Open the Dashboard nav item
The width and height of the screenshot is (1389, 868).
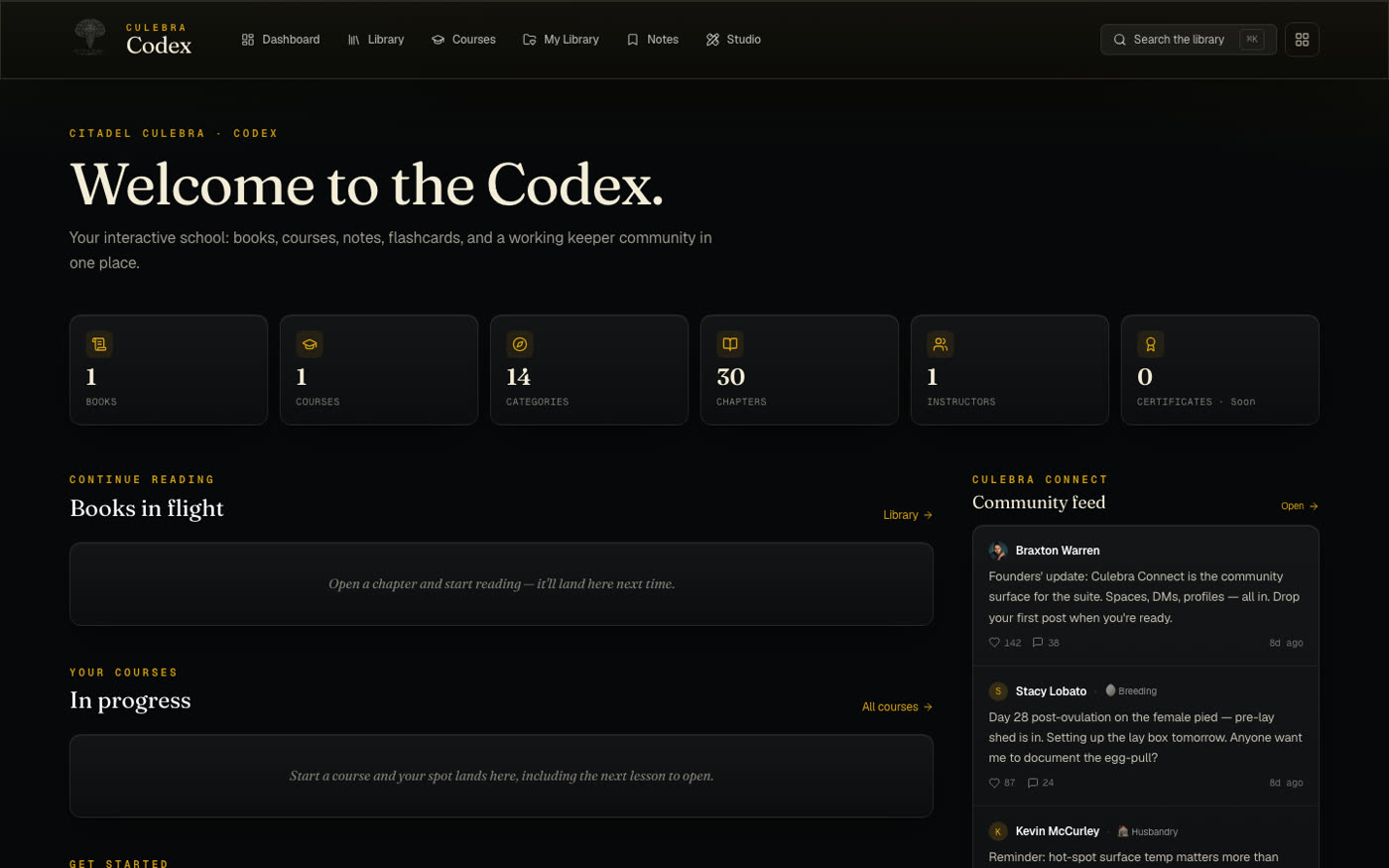[281, 40]
